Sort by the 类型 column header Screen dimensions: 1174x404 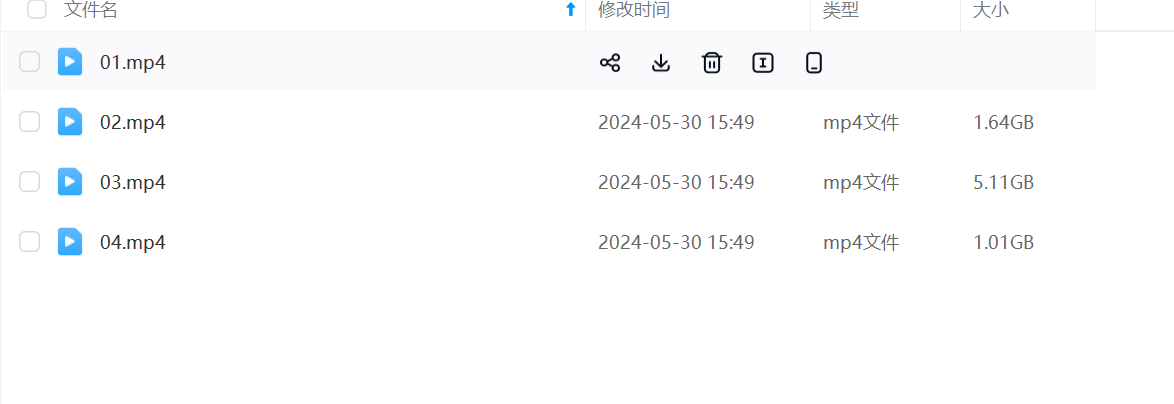click(x=841, y=10)
